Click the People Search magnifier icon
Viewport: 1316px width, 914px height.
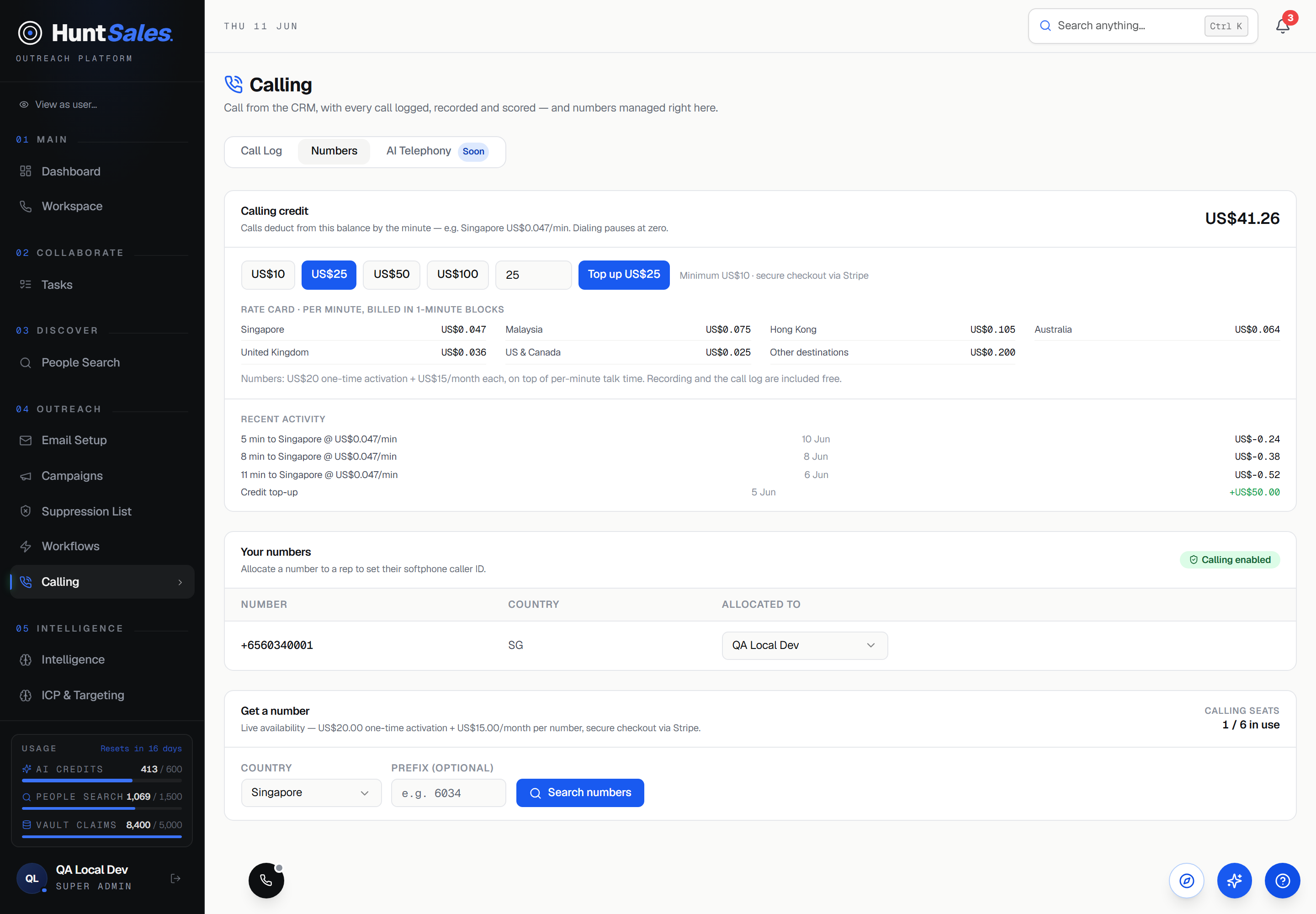25,362
